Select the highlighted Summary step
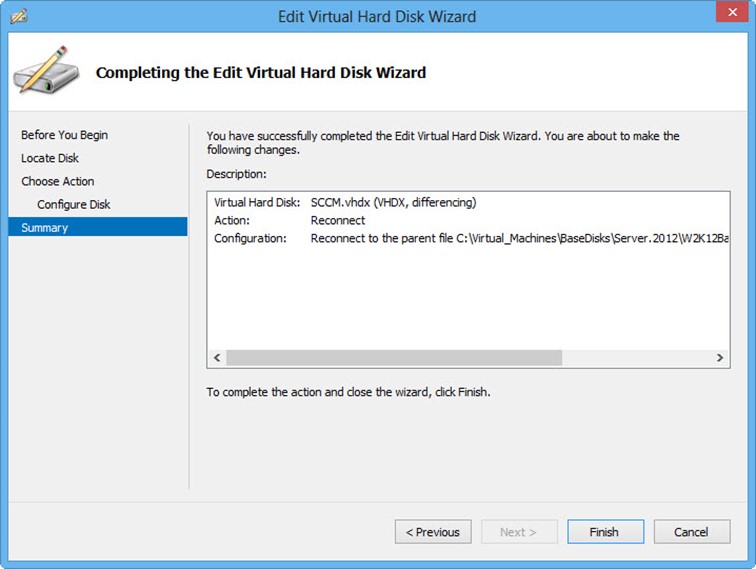The image size is (756, 569). [45, 227]
